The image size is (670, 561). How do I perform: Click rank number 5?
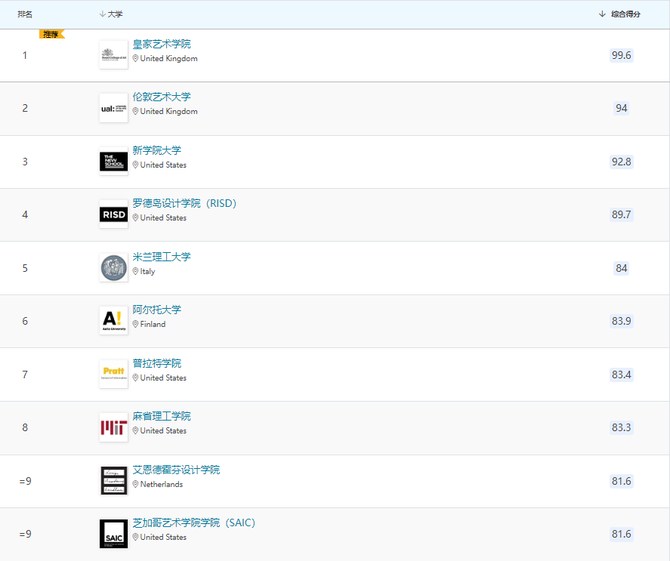[25, 268]
